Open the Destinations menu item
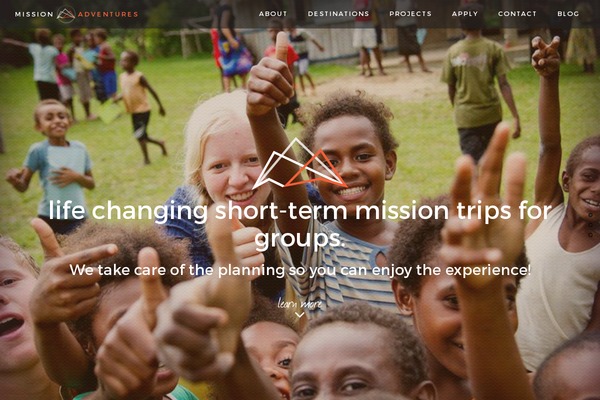 pos(338,14)
